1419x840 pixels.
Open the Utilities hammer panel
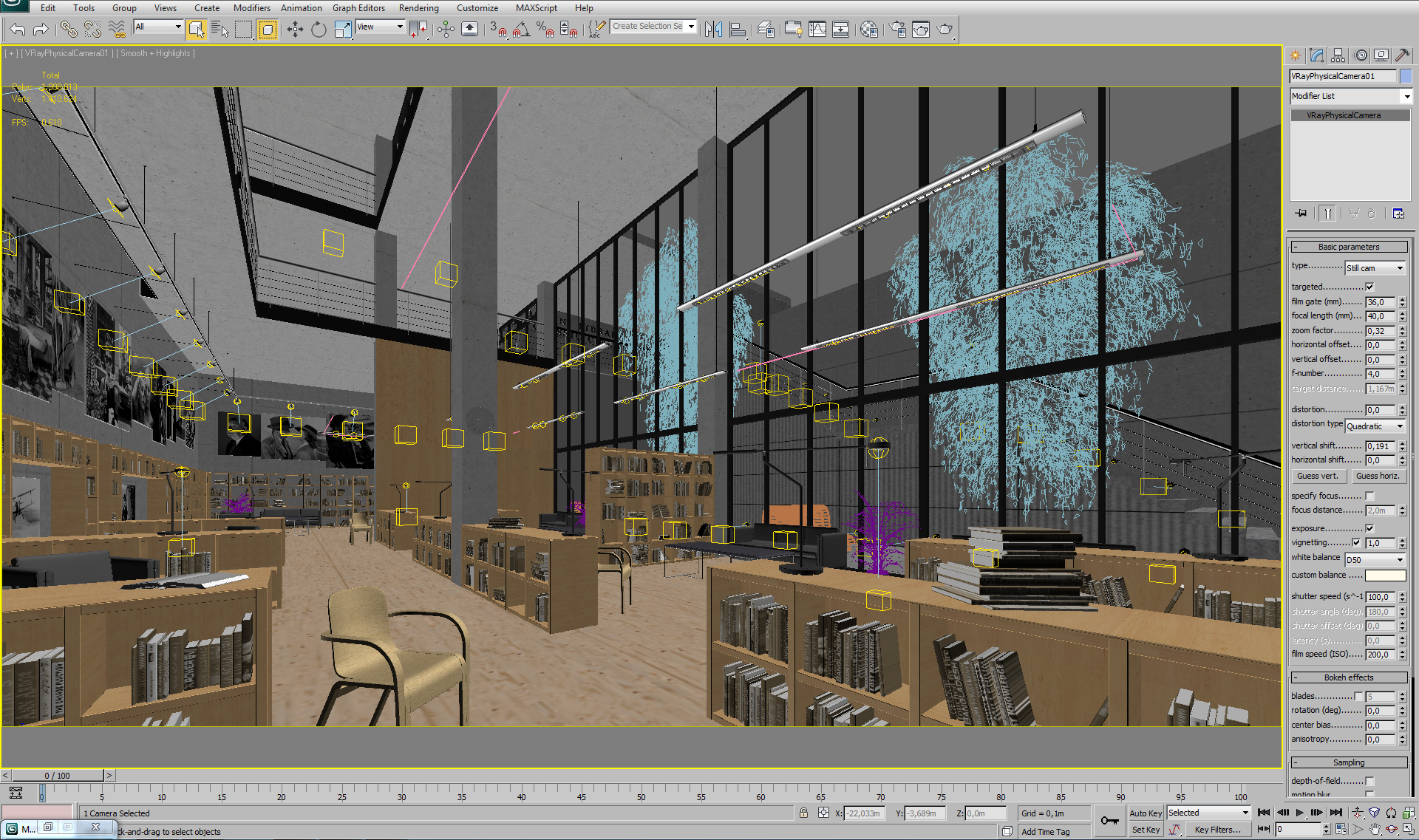click(x=1401, y=55)
